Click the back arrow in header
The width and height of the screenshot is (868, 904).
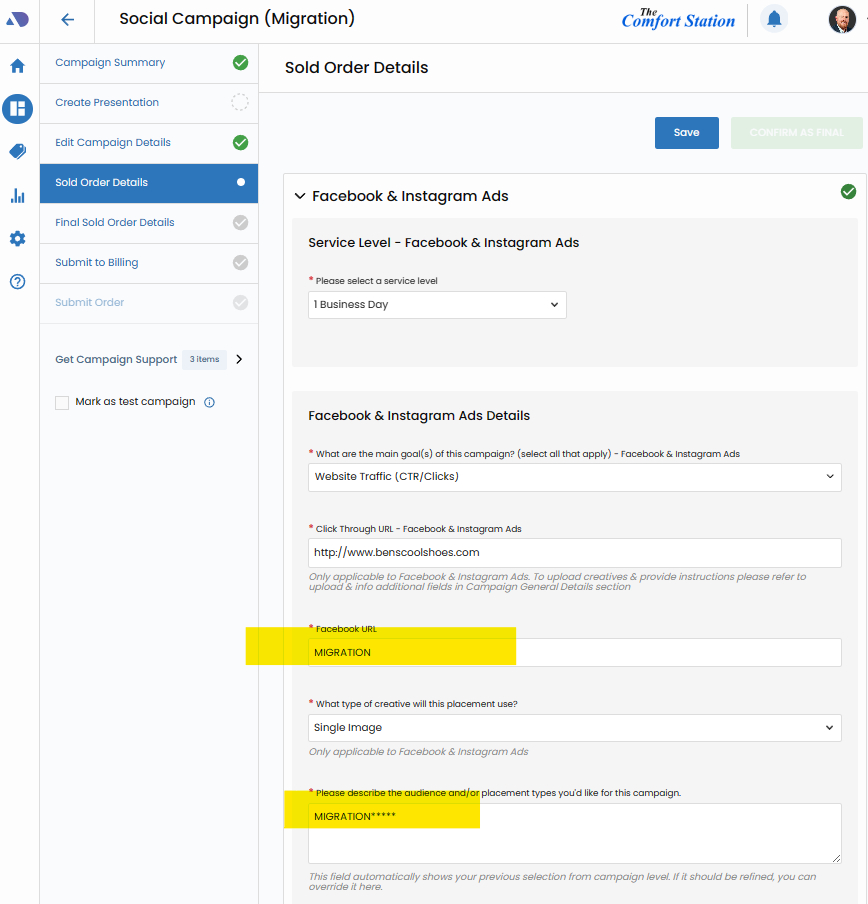[67, 19]
